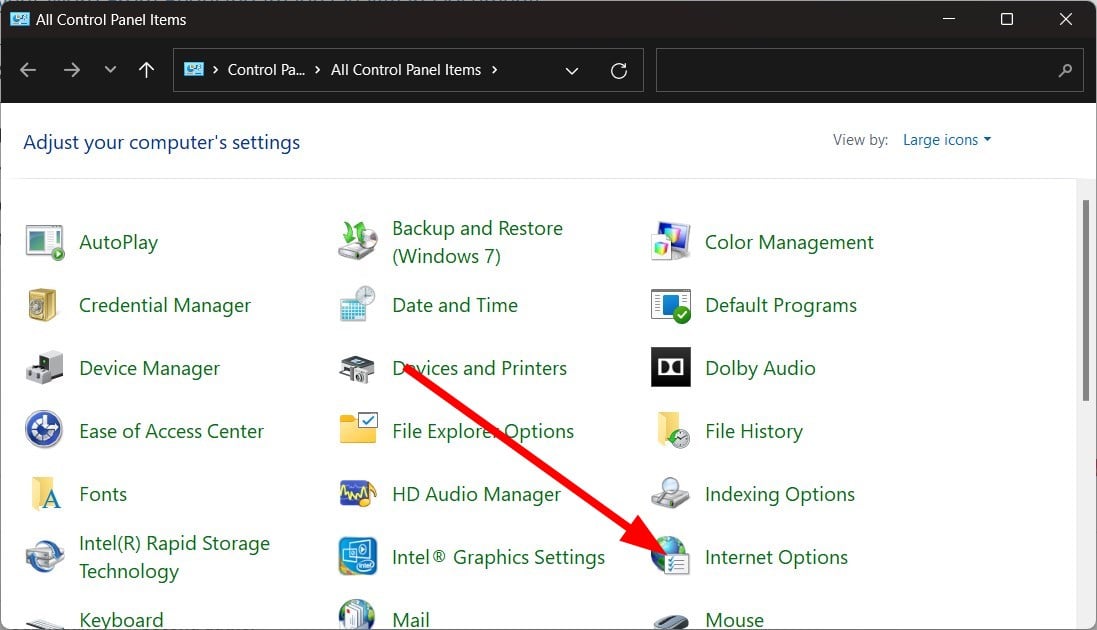Open Indexing Options link
The width and height of the screenshot is (1097, 630).
(x=779, y=494)
